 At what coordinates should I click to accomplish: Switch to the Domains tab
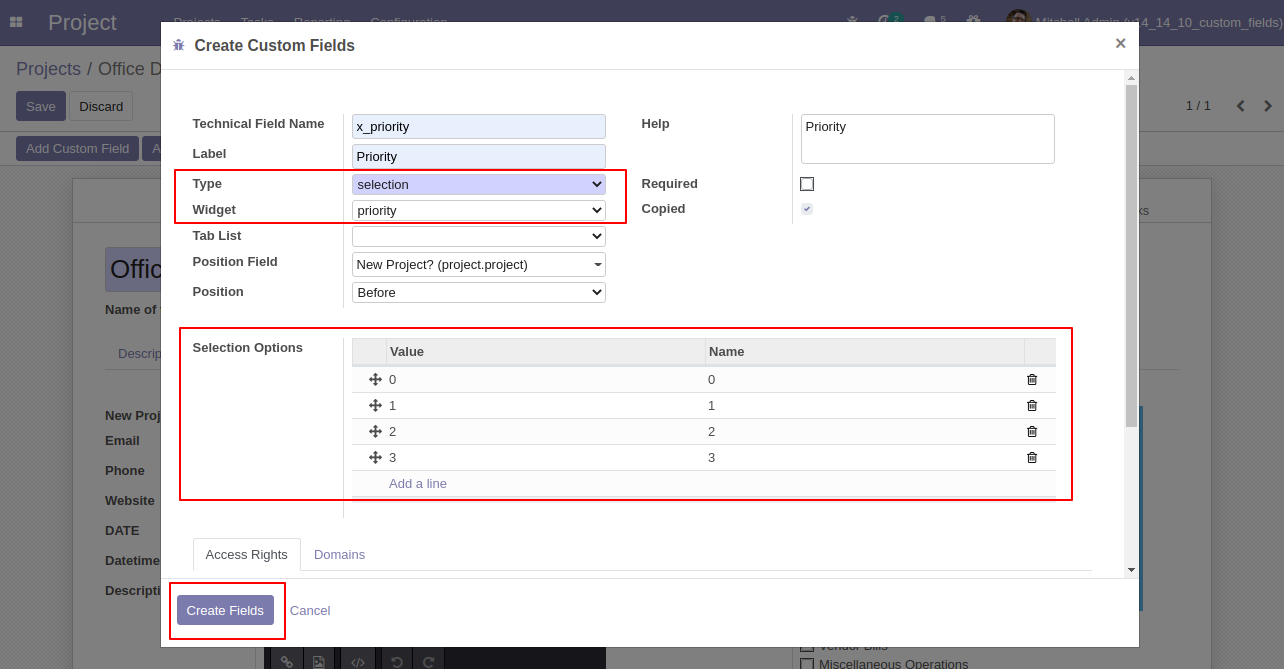coord(339,554)
